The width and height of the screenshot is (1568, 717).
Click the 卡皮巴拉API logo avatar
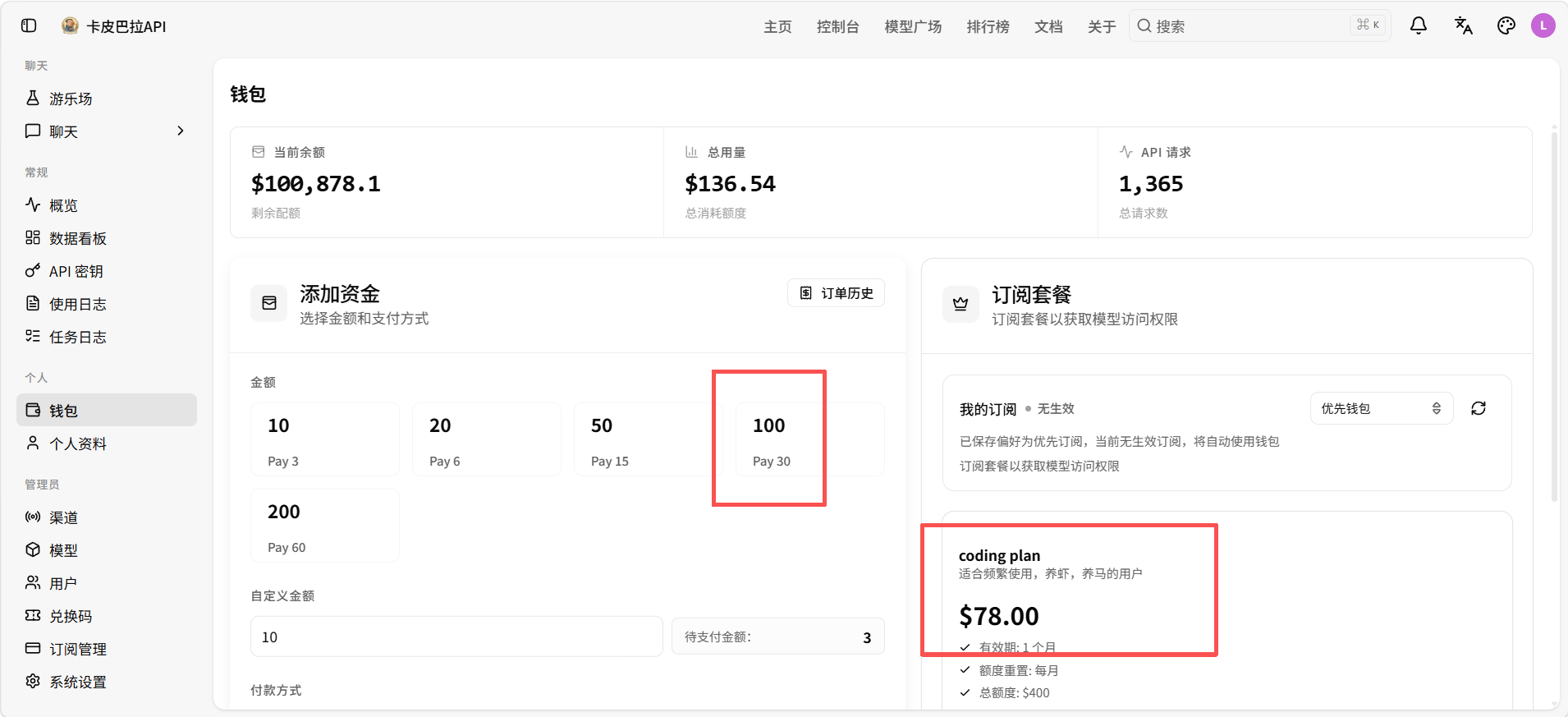[71, 25]
